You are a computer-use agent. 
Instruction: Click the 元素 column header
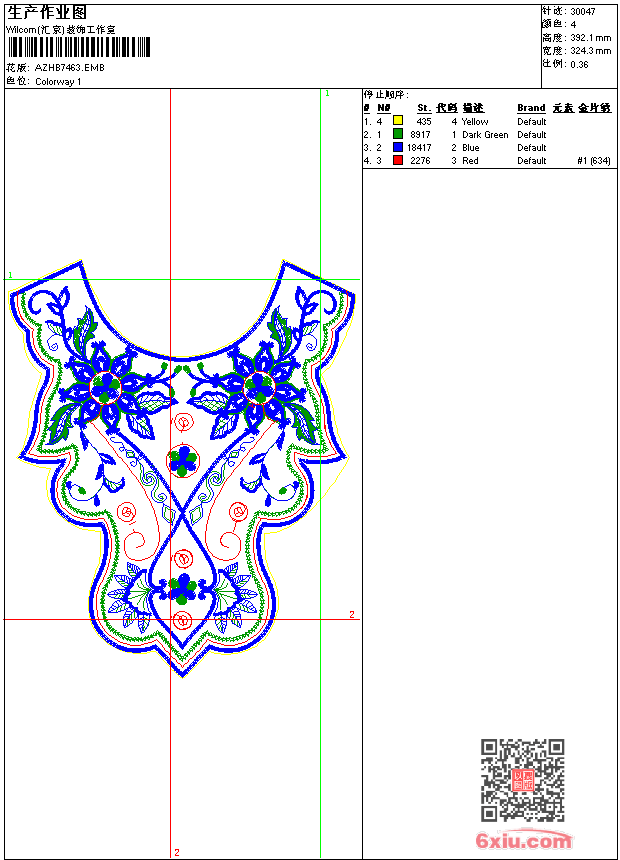click(x=563, y=108)
